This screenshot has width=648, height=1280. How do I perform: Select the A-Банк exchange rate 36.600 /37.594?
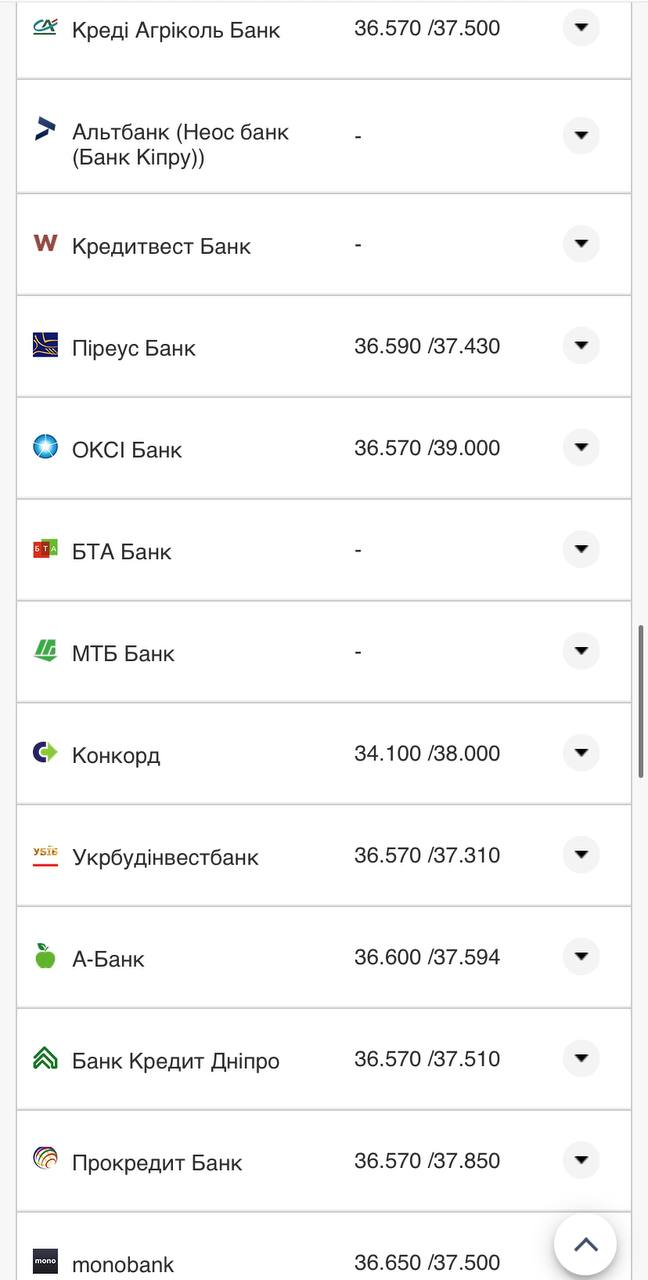click(x=427, y=957)
